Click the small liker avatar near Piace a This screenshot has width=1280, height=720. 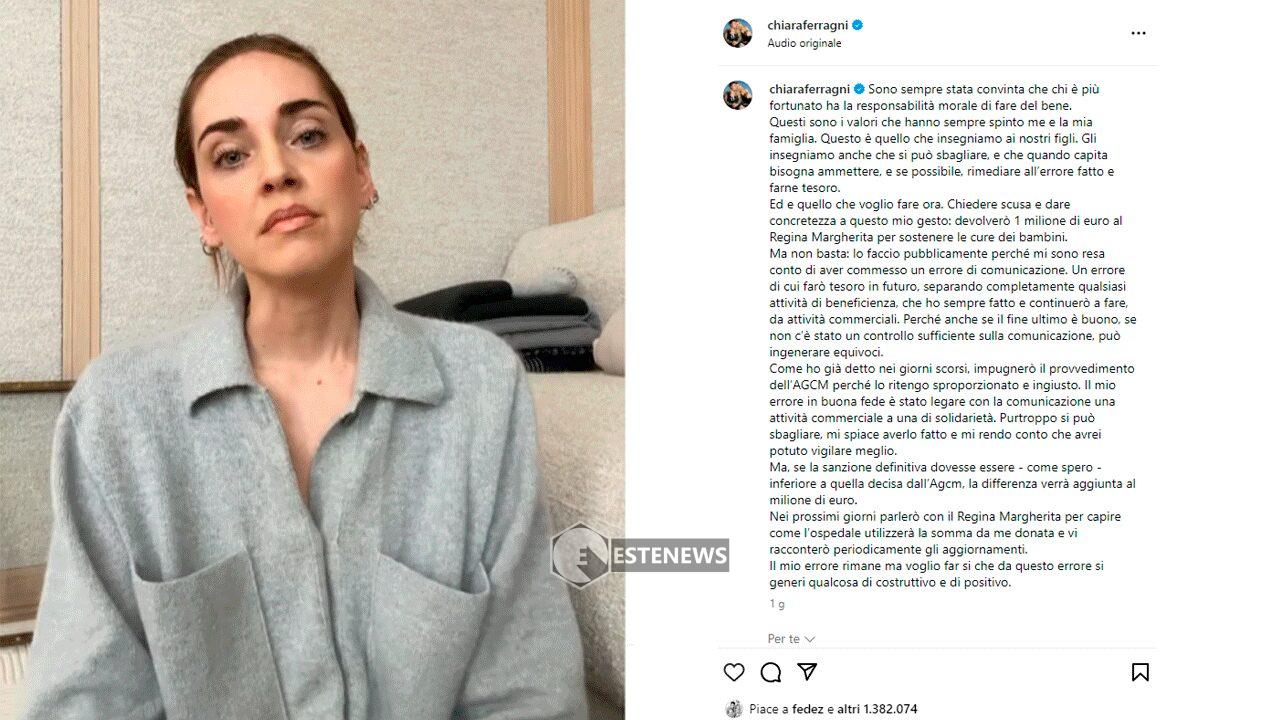tap(734, 709)
